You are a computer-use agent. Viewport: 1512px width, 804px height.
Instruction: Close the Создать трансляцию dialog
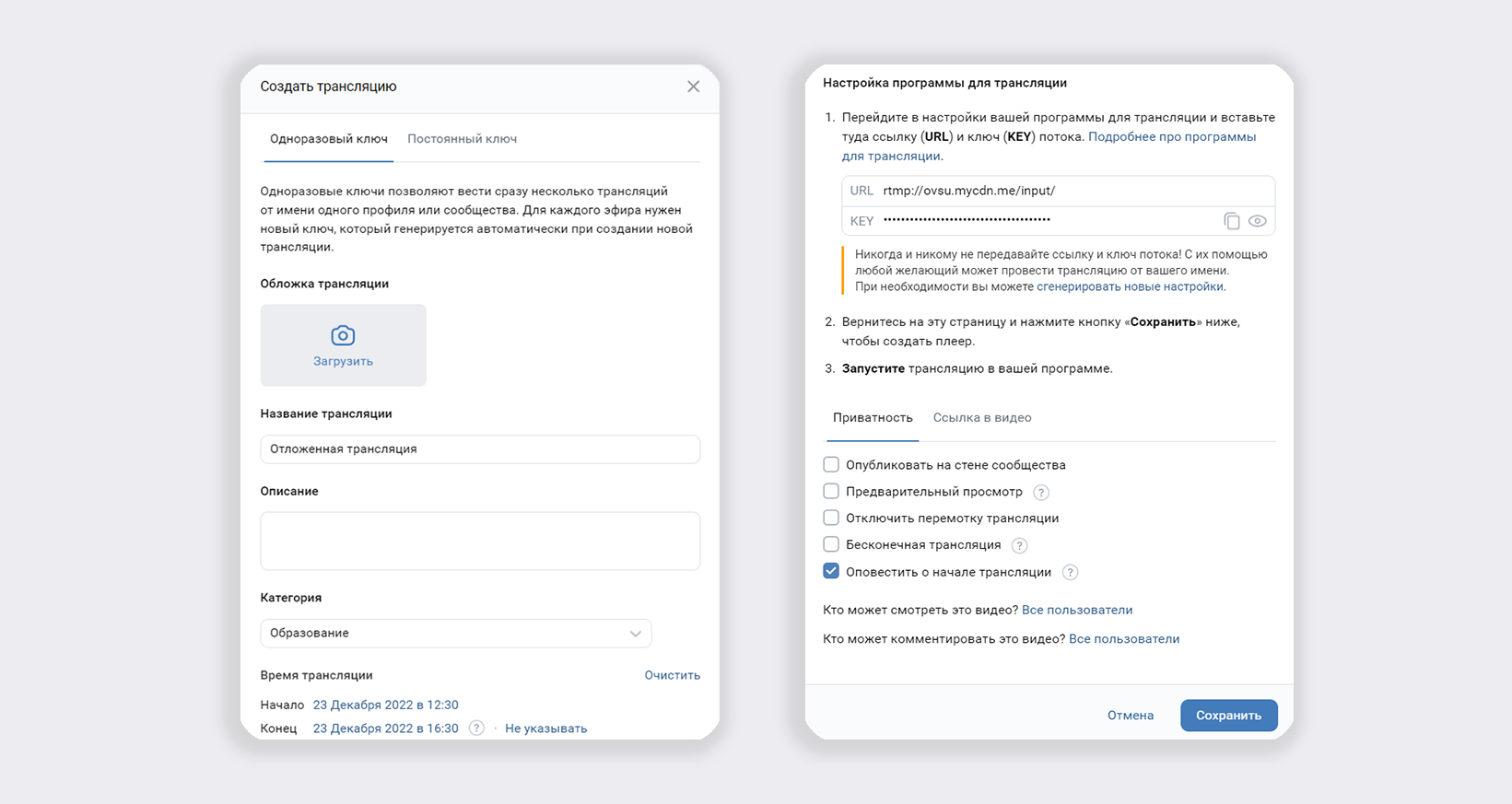[693, 87]
